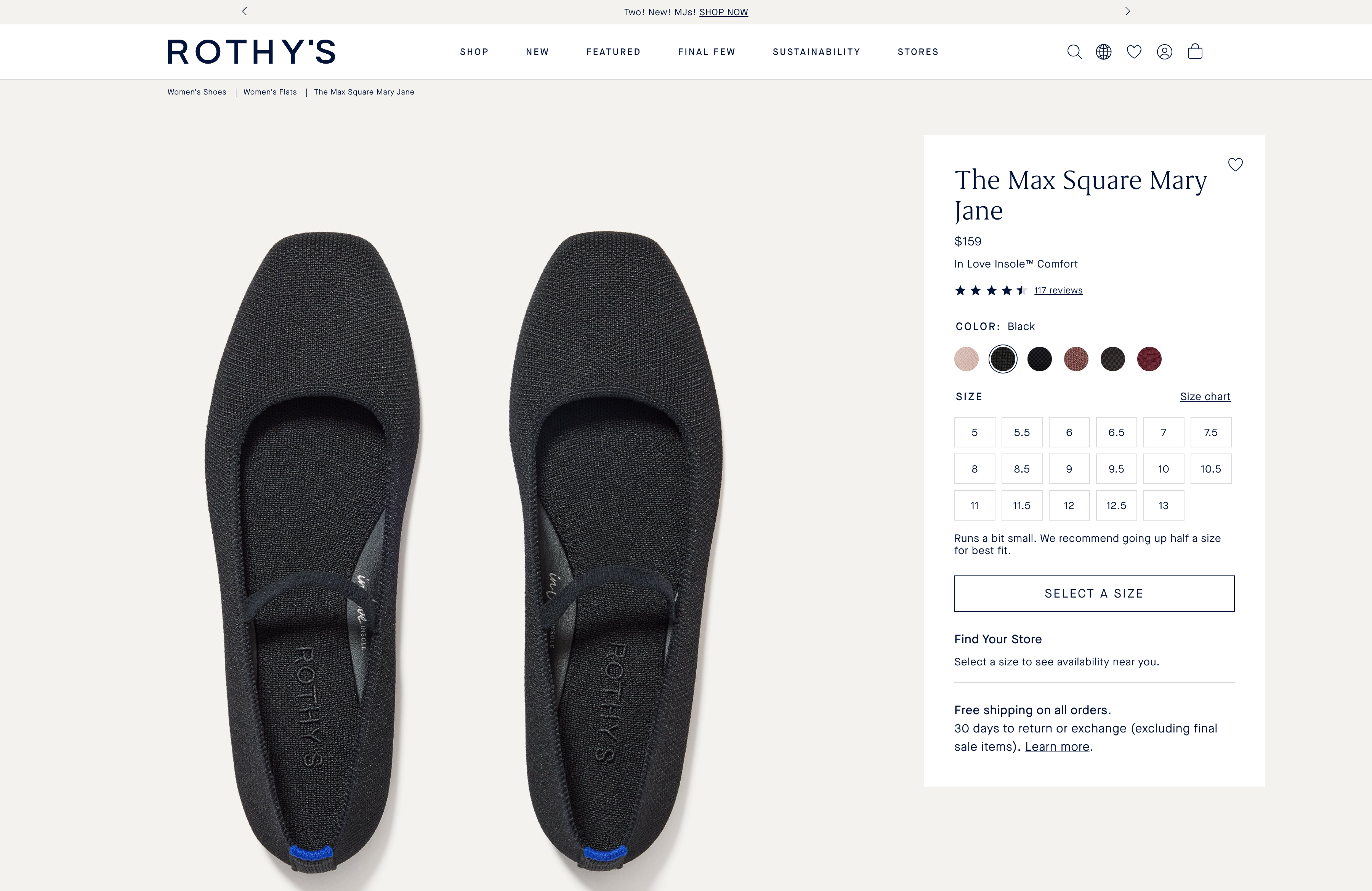Expand the FEATURED navigation menu
This screenshot has height=891, width=1372.
[613, 52]
